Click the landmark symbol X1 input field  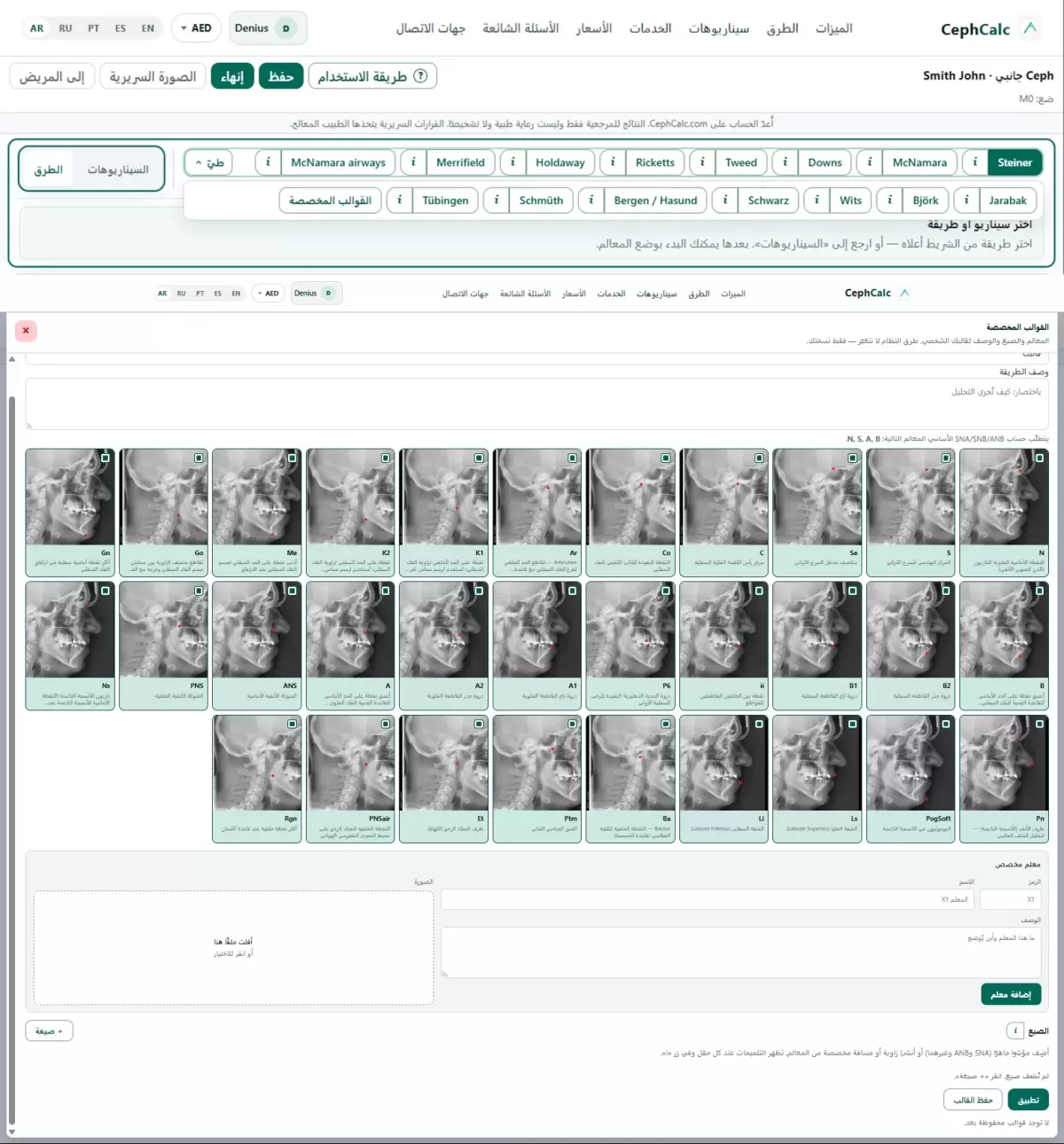(x=1012, y=899)
